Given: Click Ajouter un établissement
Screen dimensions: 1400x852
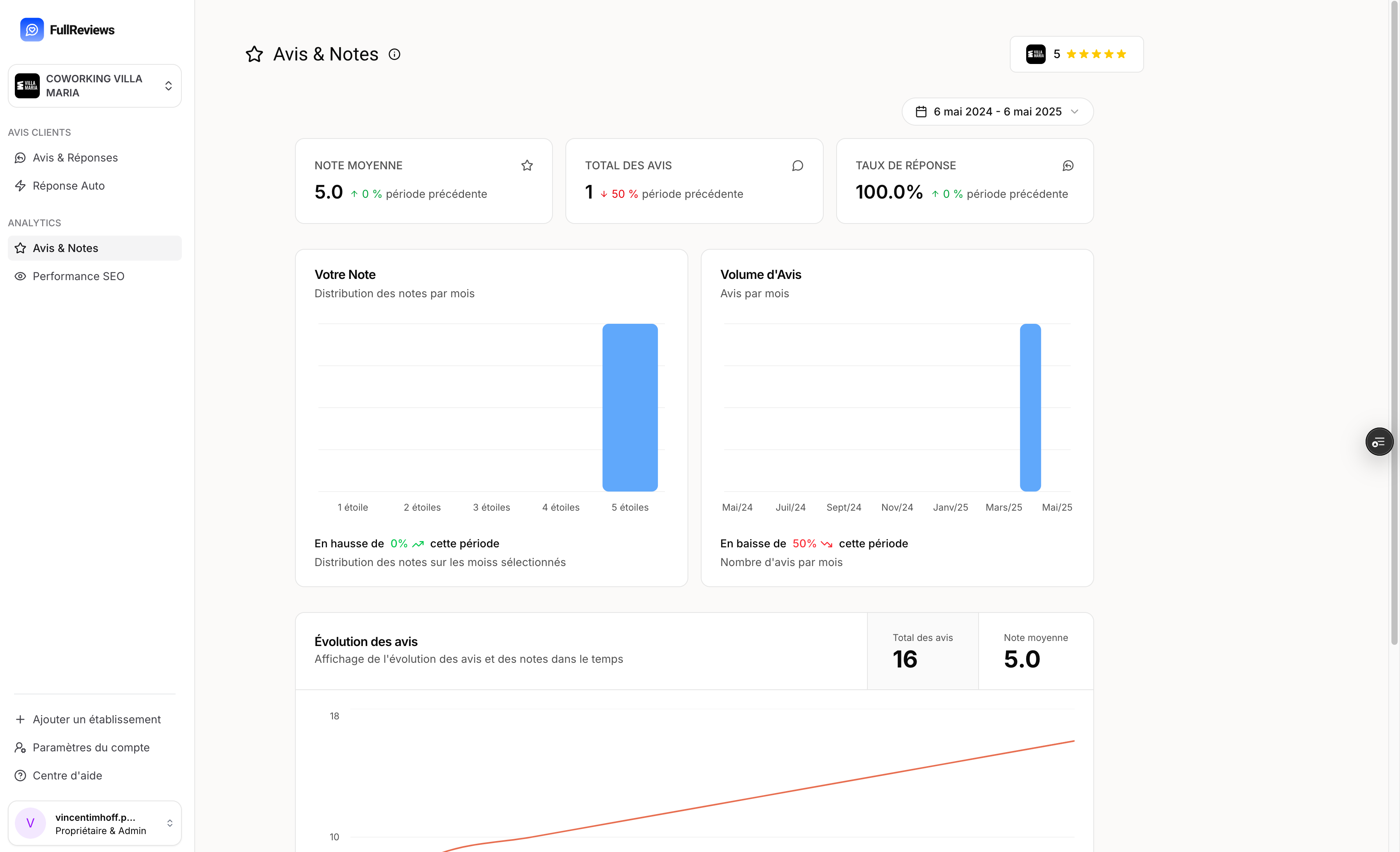Looking at the screenshot, I should pyautogui.click(x=95, y=719).
